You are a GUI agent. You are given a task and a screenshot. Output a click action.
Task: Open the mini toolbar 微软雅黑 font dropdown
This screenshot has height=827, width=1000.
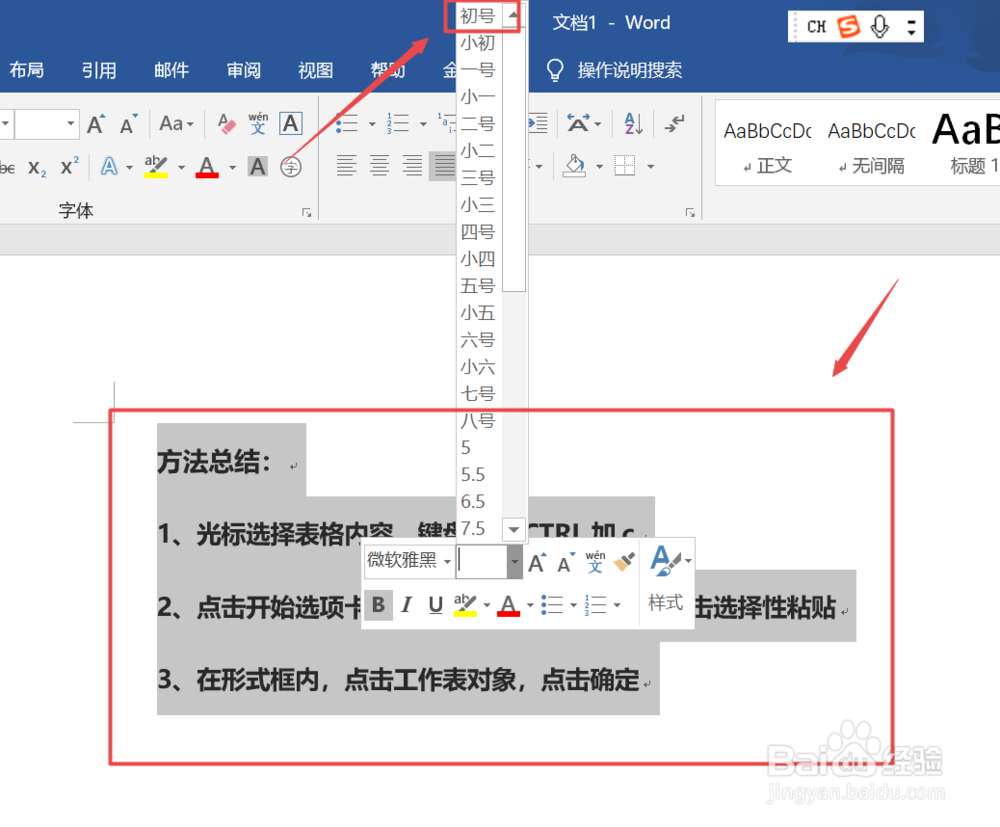(x=447, y=561)
